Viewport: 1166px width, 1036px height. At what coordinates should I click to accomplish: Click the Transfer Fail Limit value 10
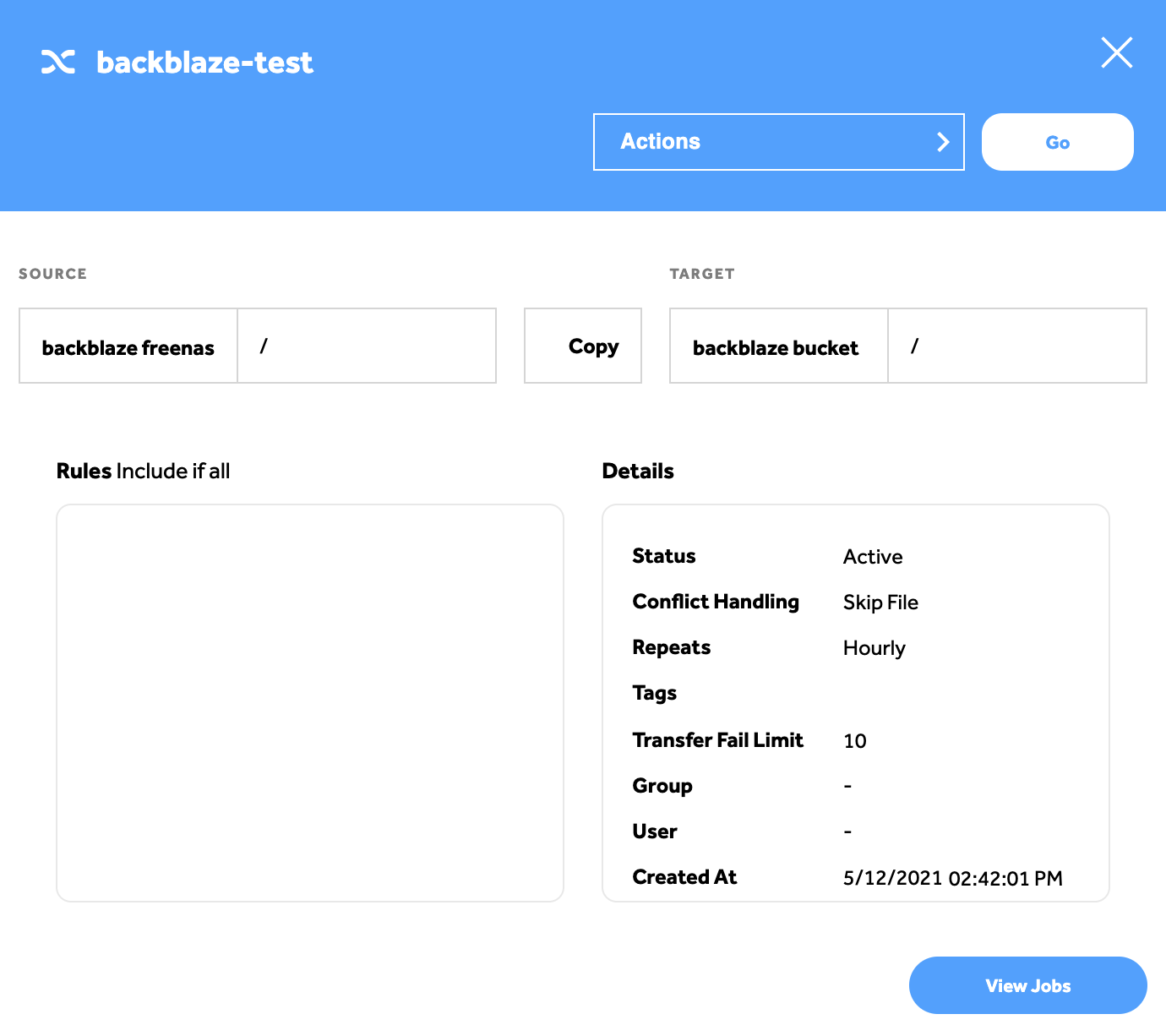855,741
